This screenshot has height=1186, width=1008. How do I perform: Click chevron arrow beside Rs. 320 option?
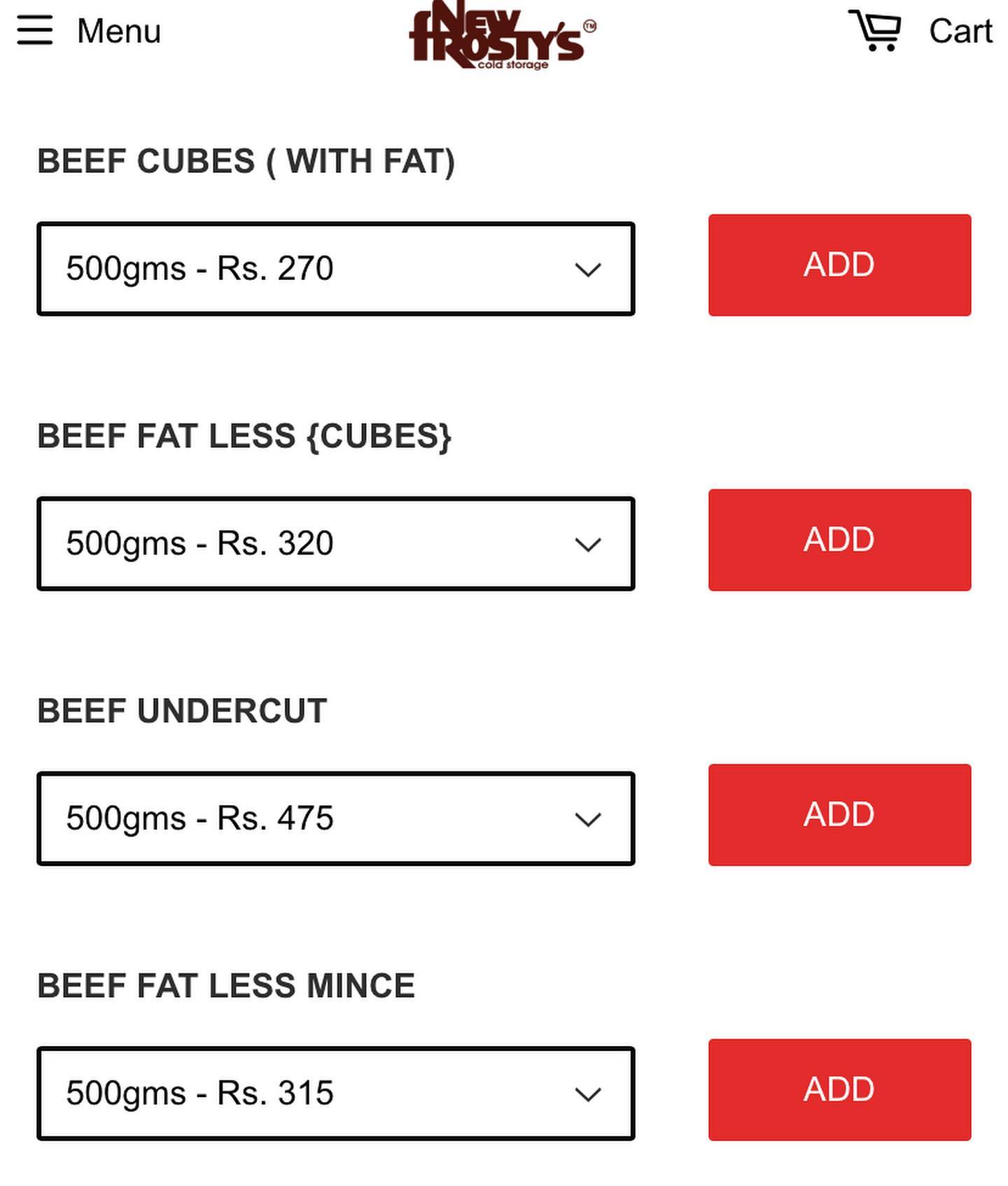tap(588, 545)
